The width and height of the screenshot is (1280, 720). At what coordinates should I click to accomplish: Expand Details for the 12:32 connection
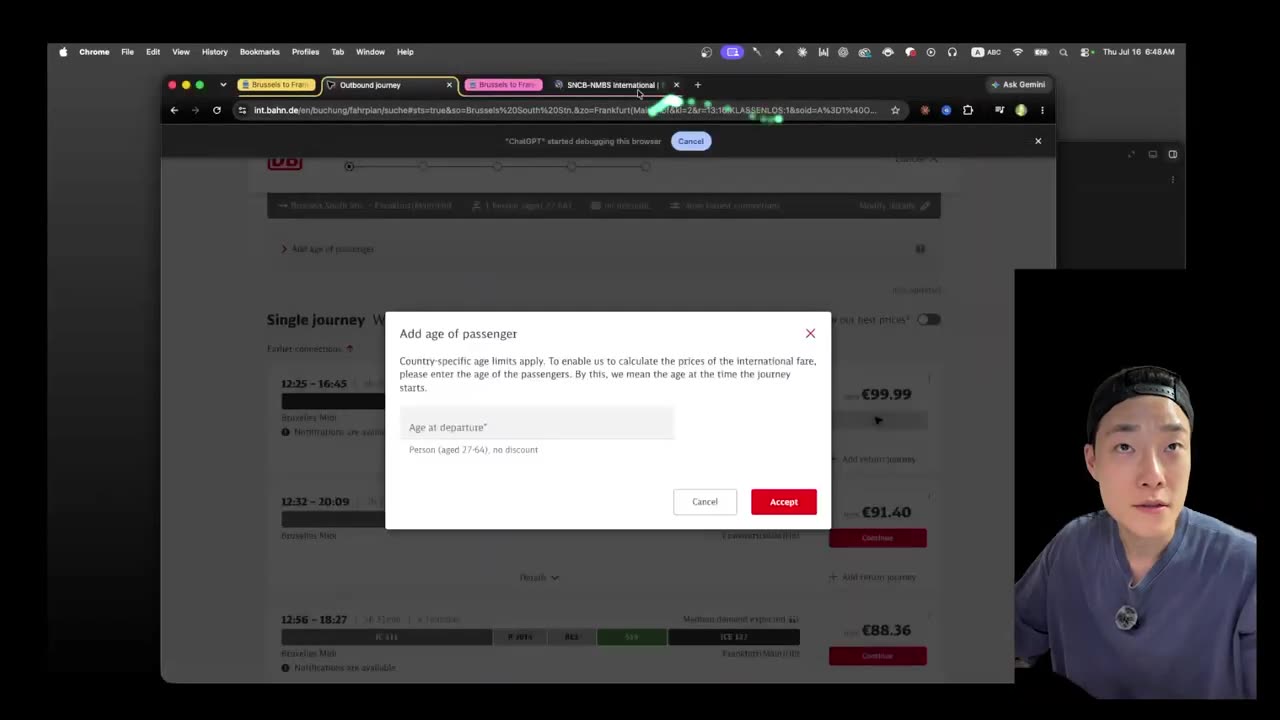tap(539, 577)
